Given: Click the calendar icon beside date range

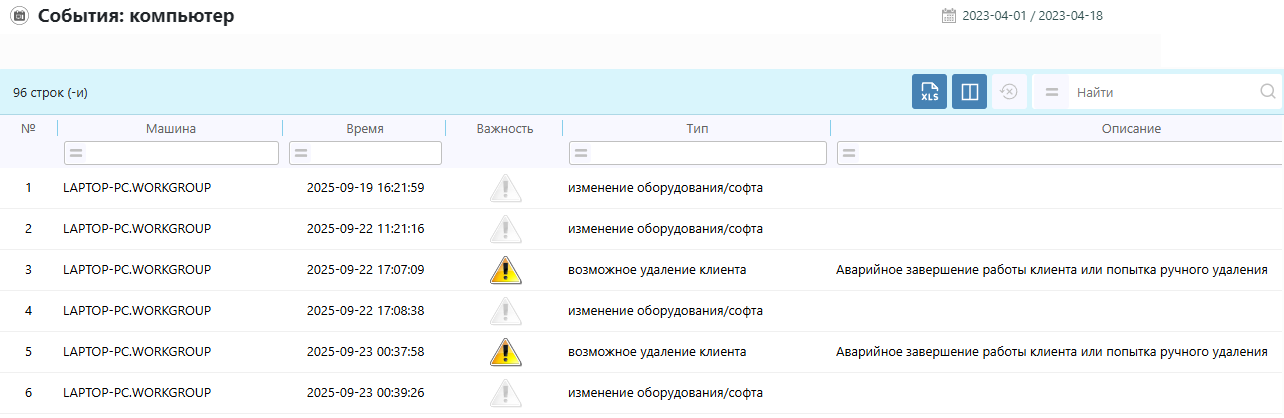Looking at the screenshot, I should tap(949, 16).
